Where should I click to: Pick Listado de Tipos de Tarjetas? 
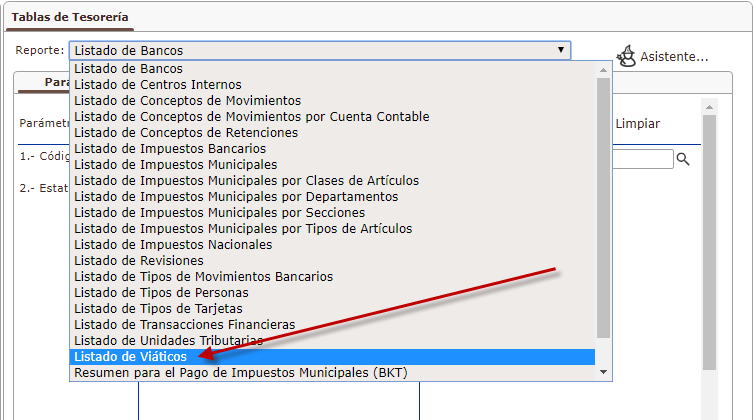pos(332,308)
